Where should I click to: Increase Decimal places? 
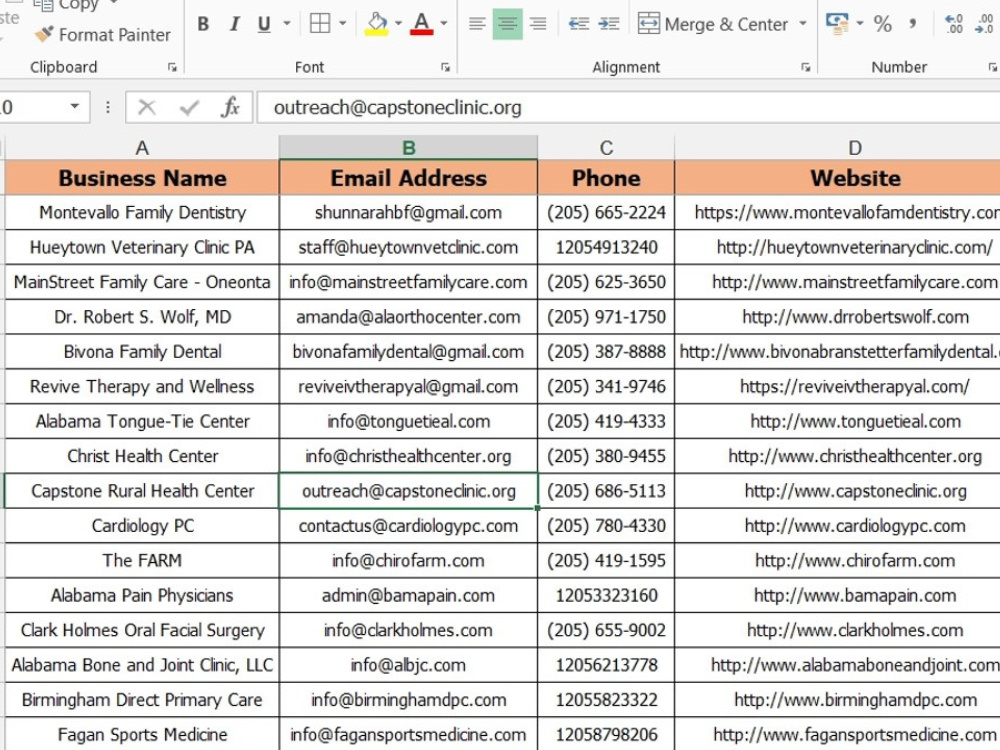coord(954,24)
